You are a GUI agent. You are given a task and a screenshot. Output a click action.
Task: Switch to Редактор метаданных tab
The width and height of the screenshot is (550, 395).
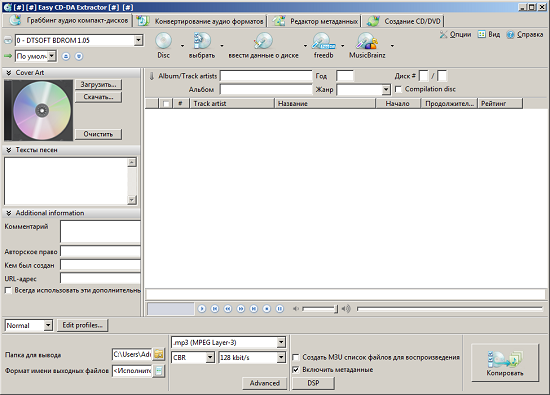pos(314,21)
